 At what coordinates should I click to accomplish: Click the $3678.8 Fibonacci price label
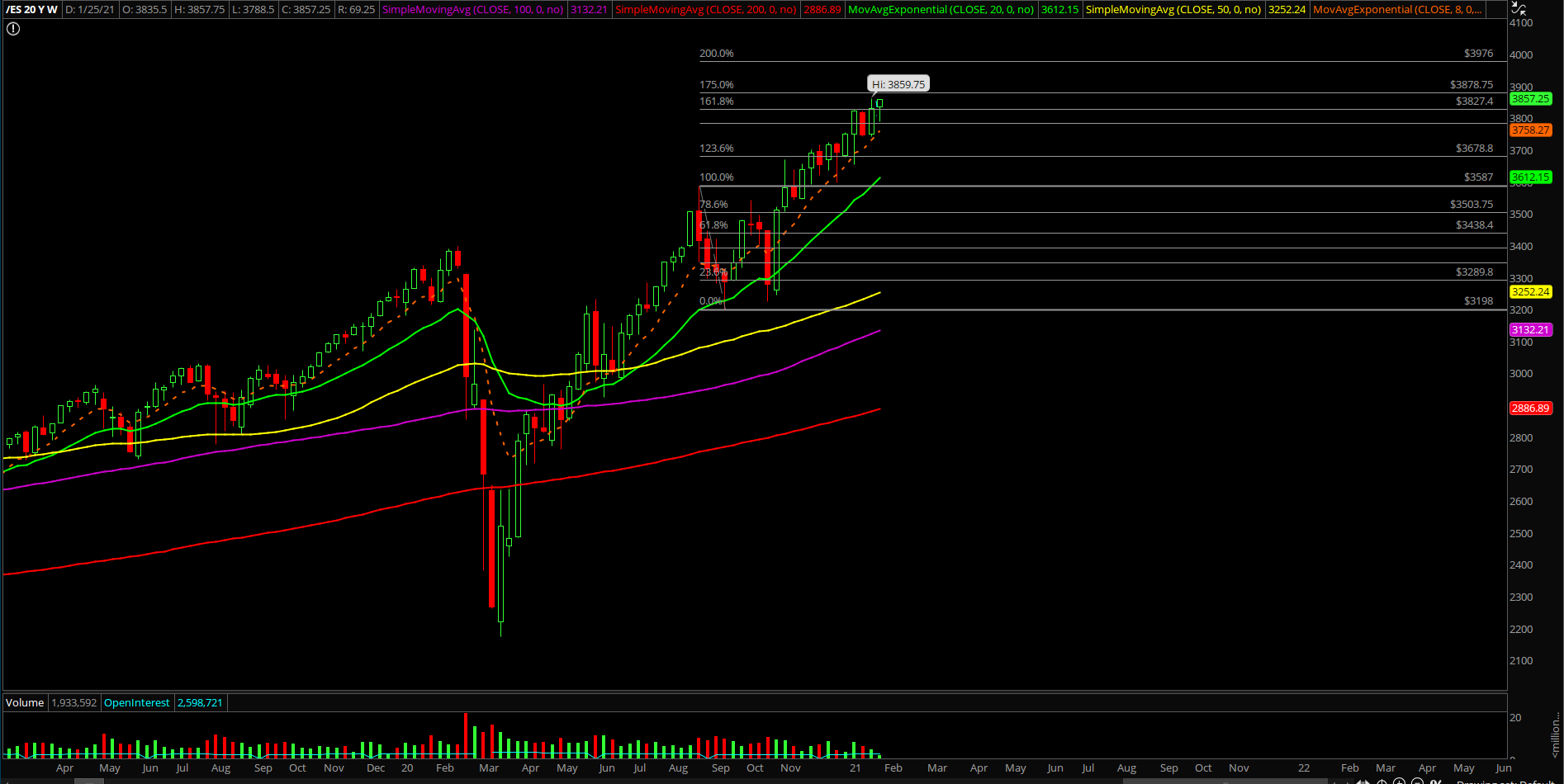pos(1474,149)
